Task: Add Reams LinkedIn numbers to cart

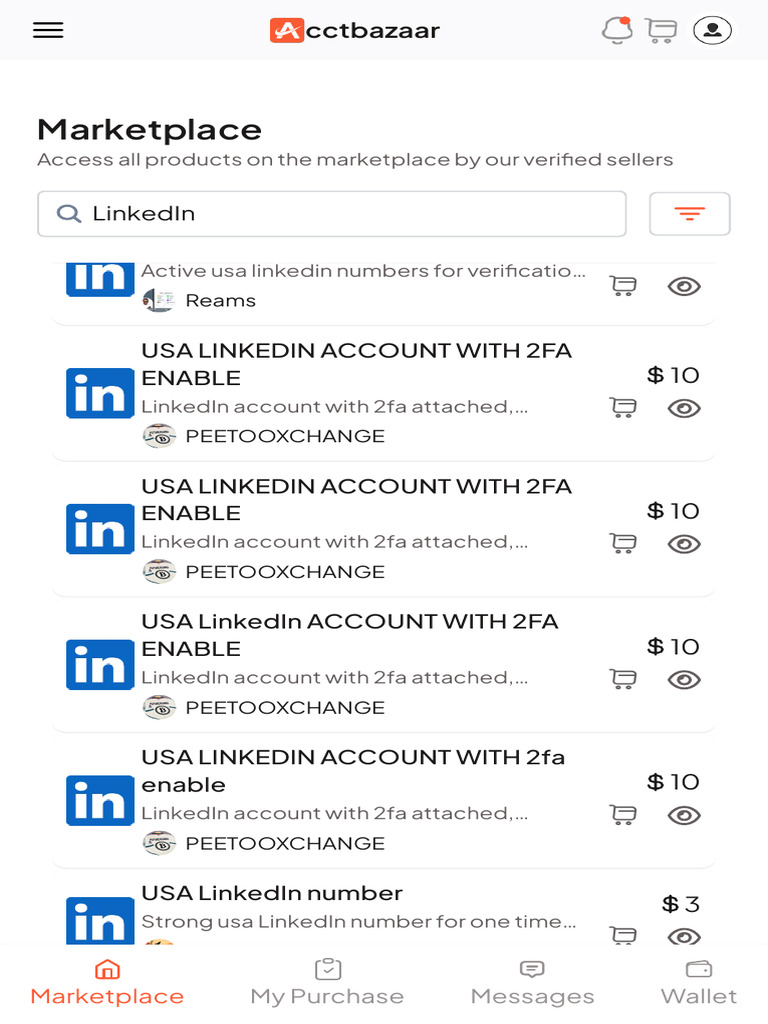Action: click(x=623, y=286)
